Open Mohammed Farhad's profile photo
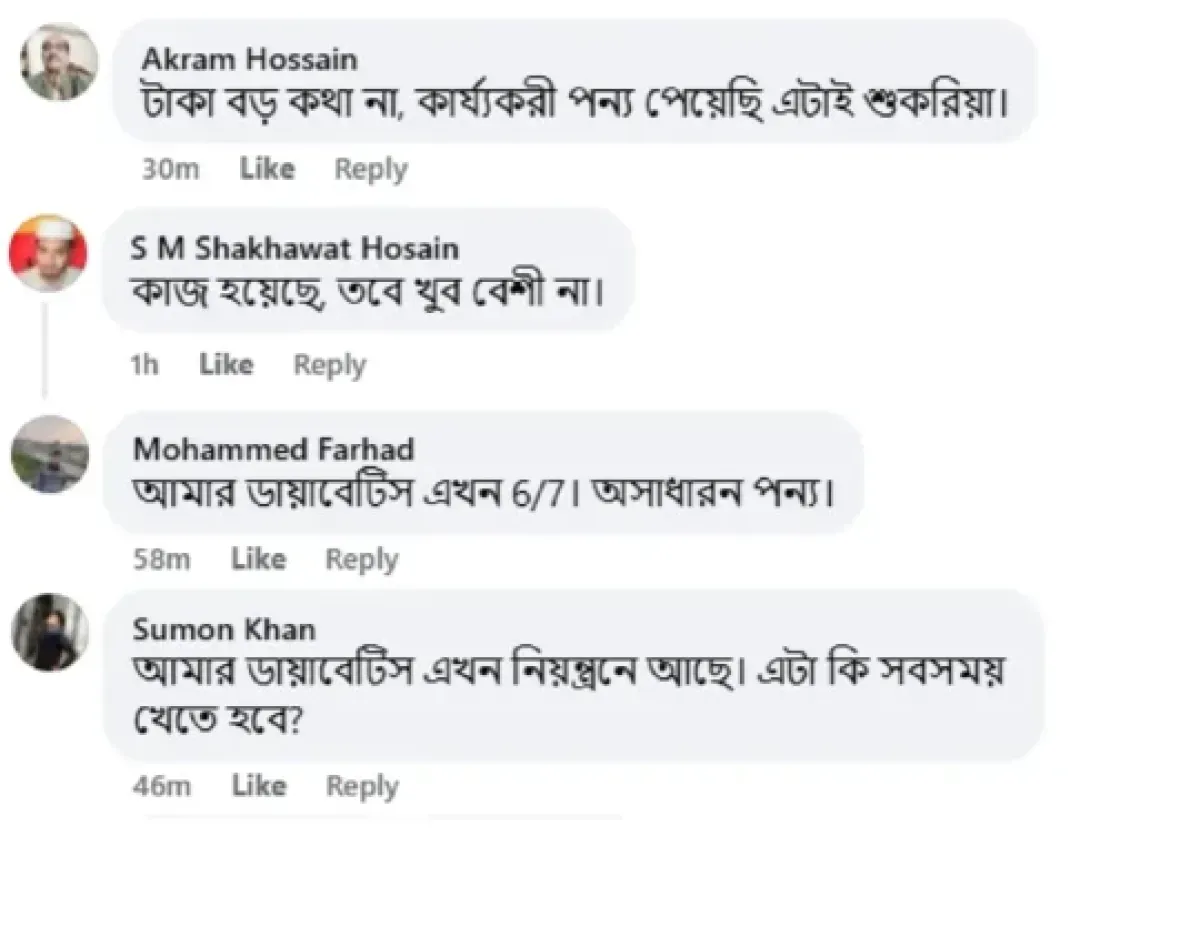Screen dimensions: 1200x937 pyautogui.click(x=50, y=454)
